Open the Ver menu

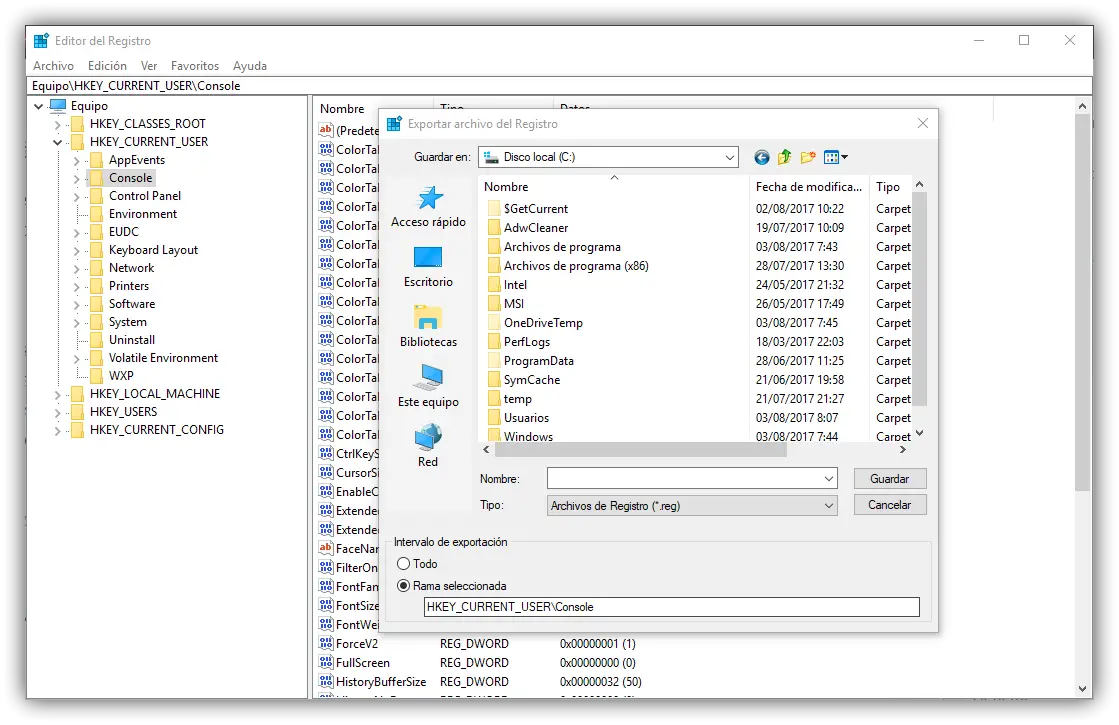pos(148,66)
